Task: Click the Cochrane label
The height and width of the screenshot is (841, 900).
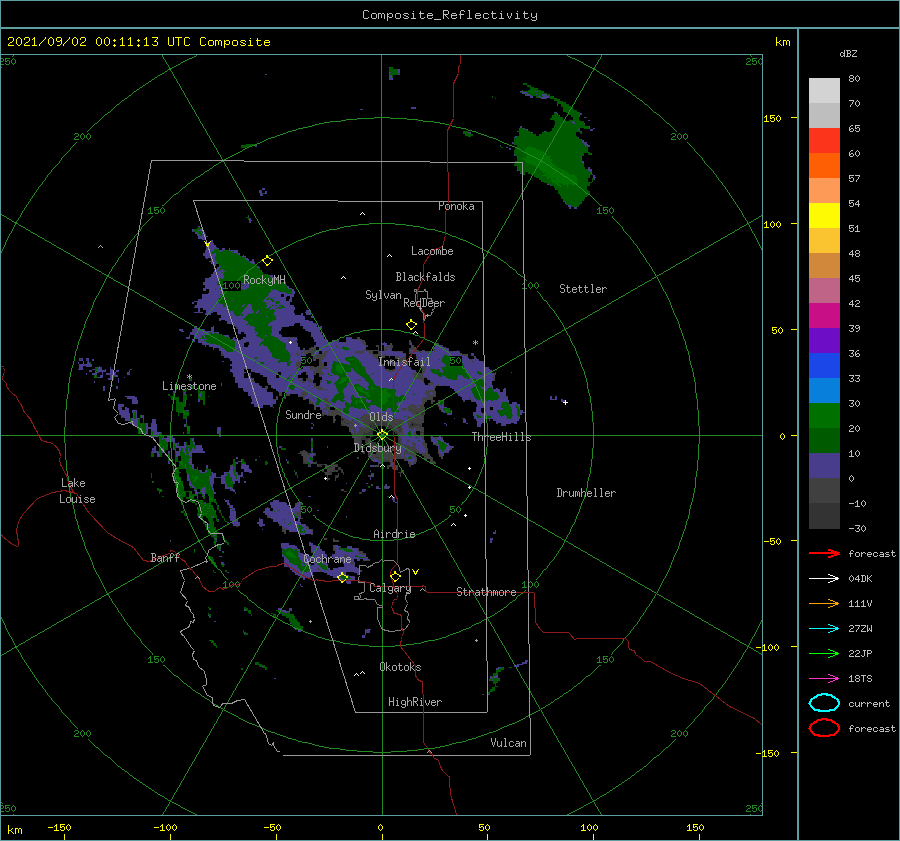Action: click(327, 559)
